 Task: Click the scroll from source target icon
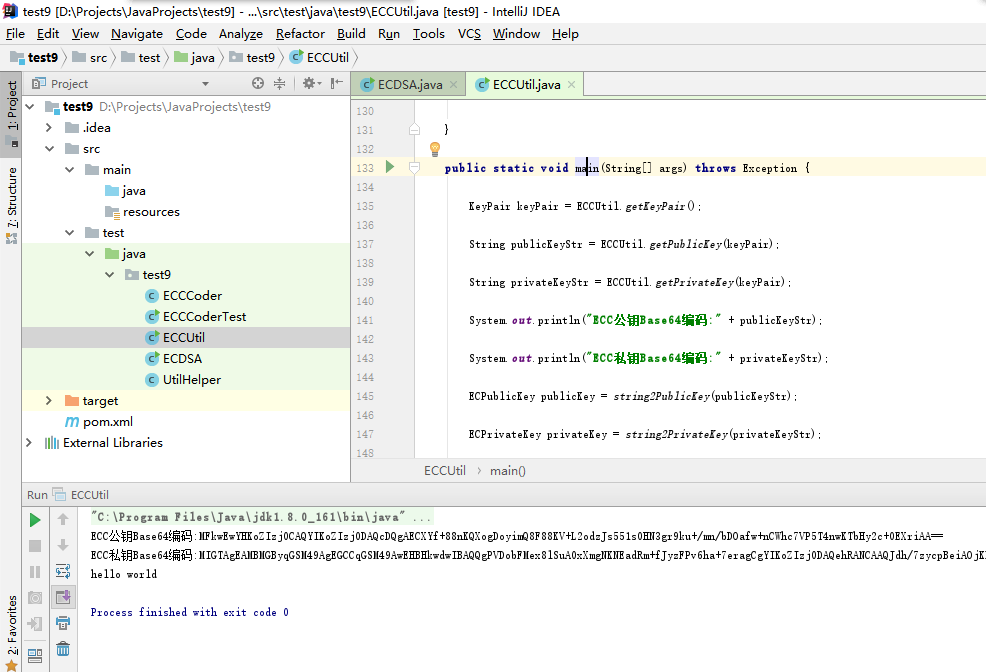pyautogui.click(x=258, y=84)
